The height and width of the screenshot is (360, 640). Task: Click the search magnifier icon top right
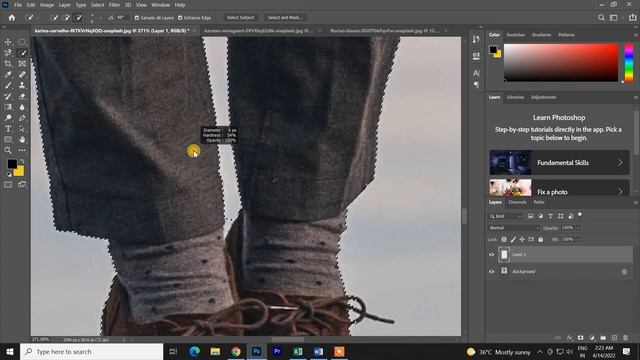tap(601, 18)
